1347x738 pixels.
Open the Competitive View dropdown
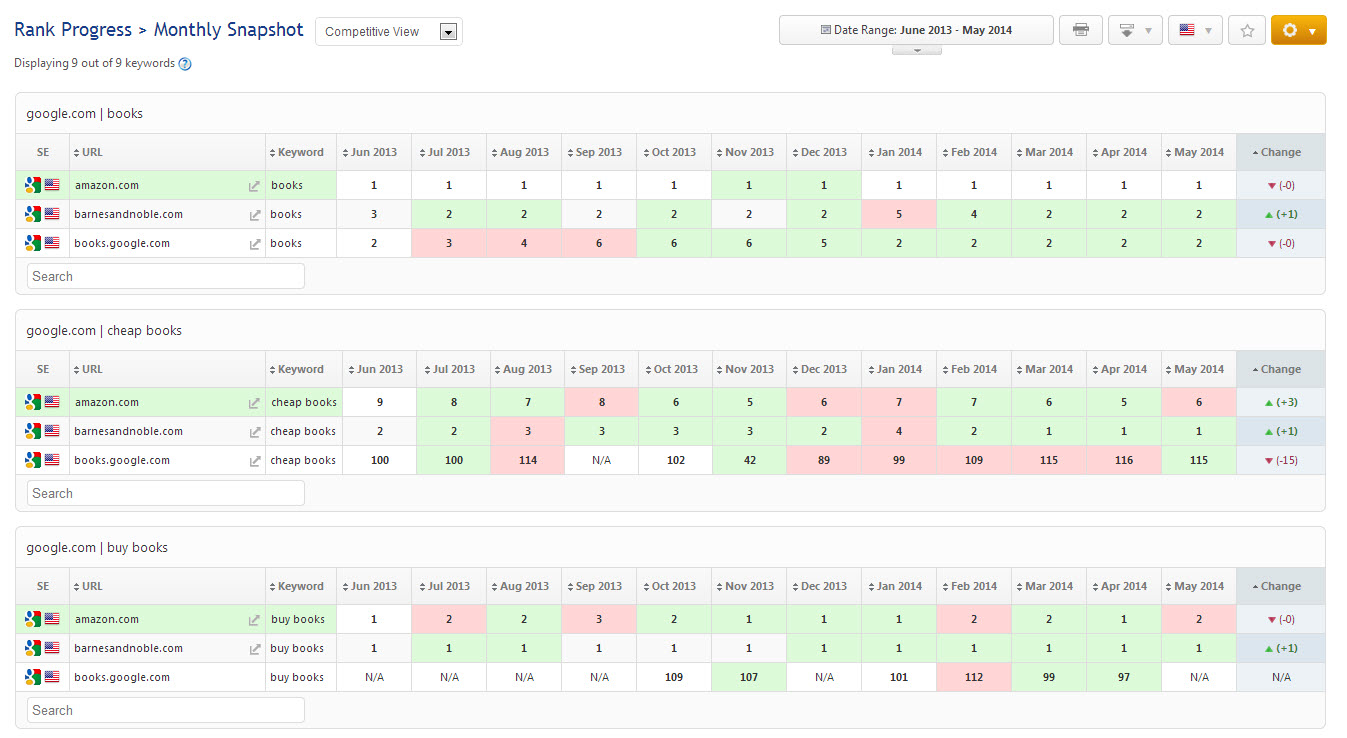(389, 31)
